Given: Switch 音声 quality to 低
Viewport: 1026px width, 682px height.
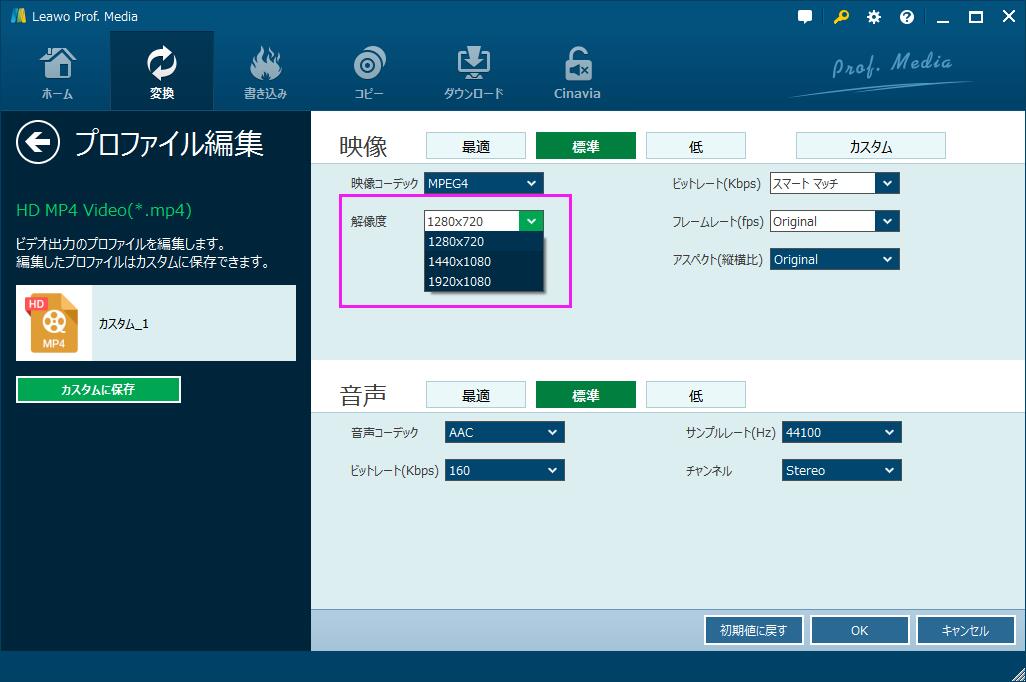Looking at the screenshot, I should coord(695,394).
